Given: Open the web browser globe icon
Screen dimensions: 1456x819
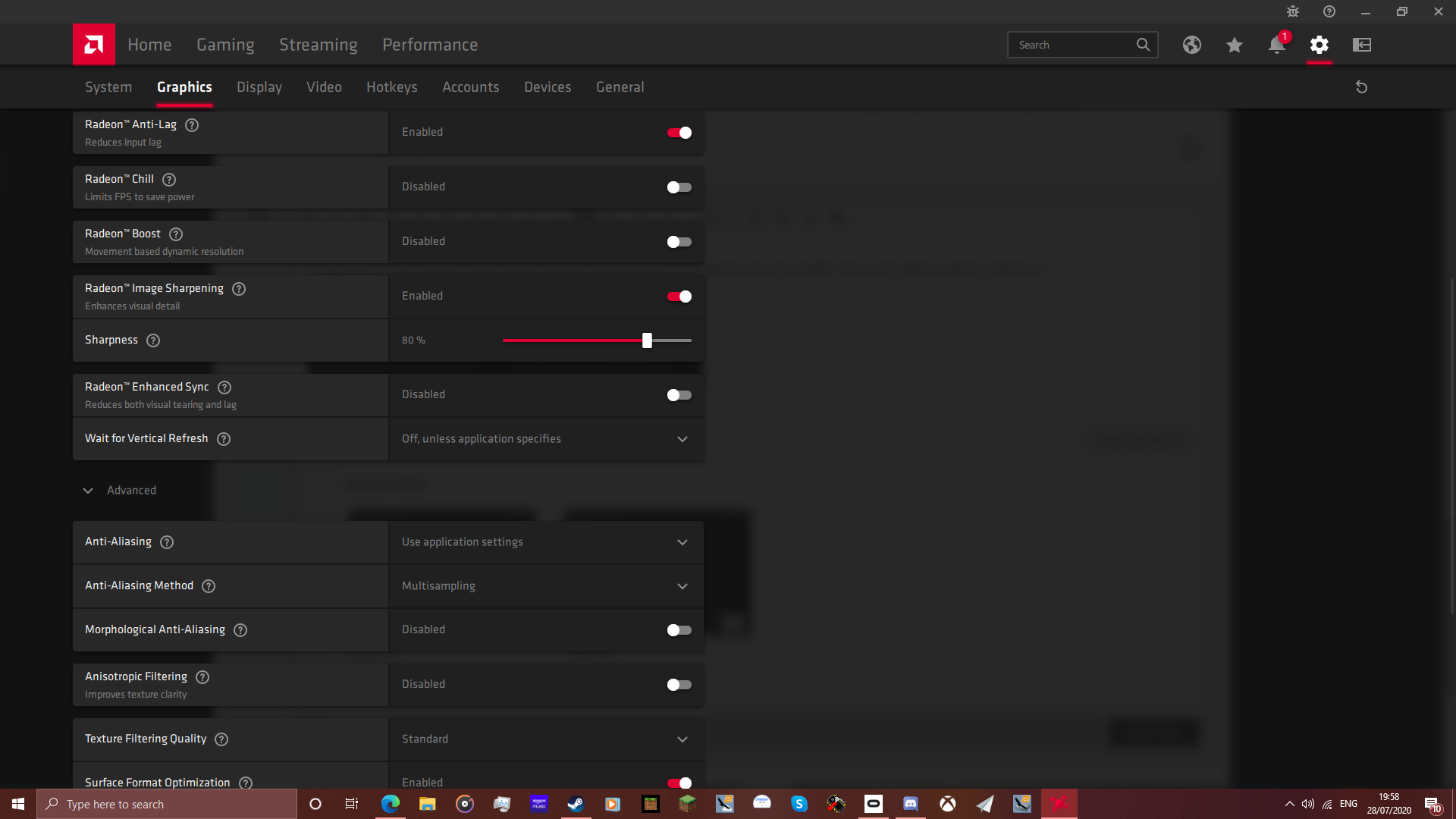Looking at the screenshot, I should [x=1191, y=45].
